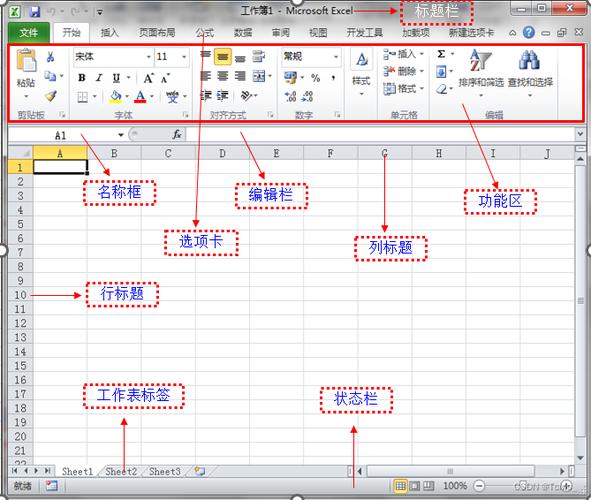Apply the yellow fill color bucket

tap(115, 97)
